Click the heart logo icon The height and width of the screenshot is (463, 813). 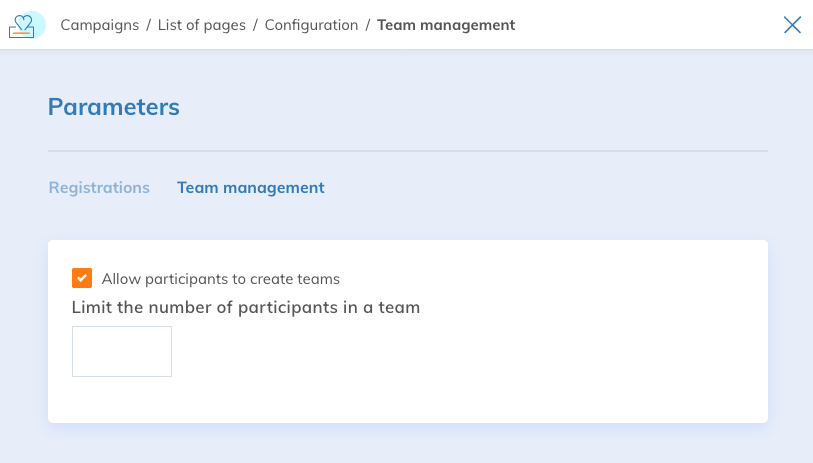tap(26, 25)
